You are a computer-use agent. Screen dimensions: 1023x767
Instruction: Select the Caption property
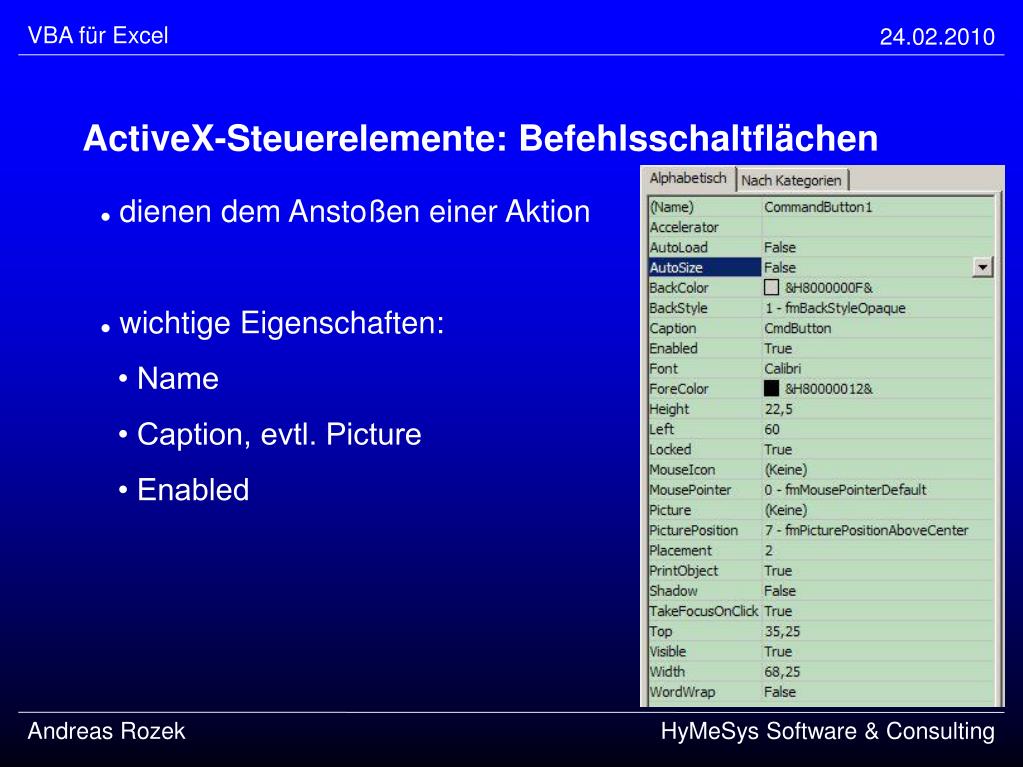tap(673, 328)
